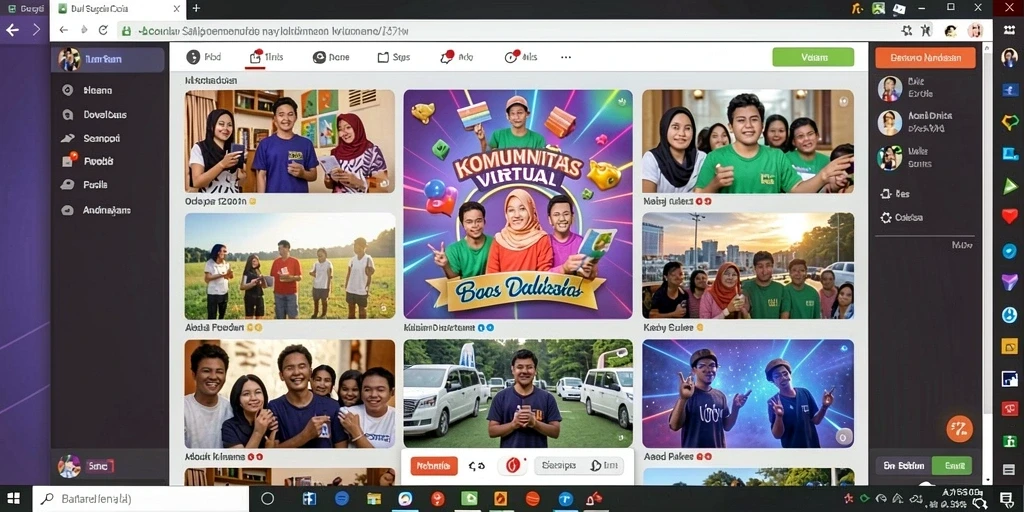Open the "Cokisa" gear settings in right panel

coord(901,218)
